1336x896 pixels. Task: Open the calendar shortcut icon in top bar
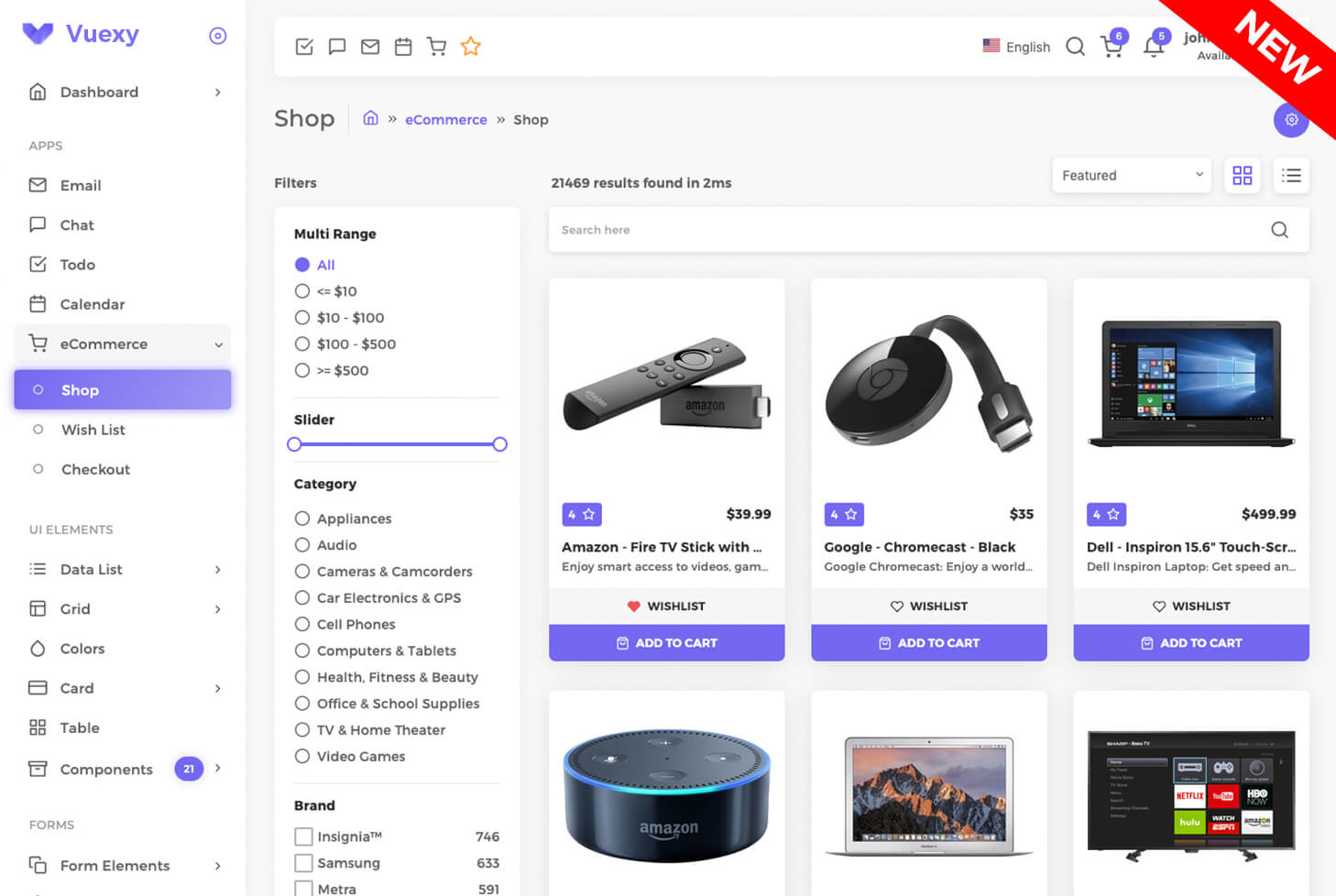click(x=403, y=46)
